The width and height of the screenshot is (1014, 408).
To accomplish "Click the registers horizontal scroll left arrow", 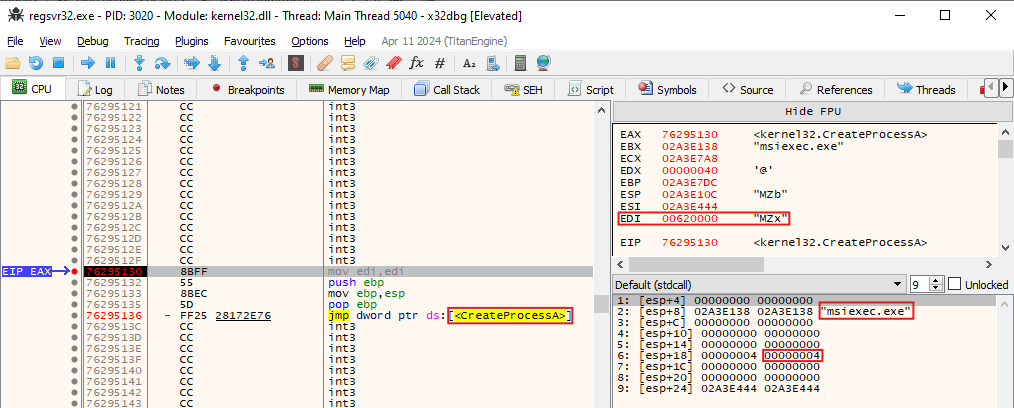I will click(x=620, y=264).
